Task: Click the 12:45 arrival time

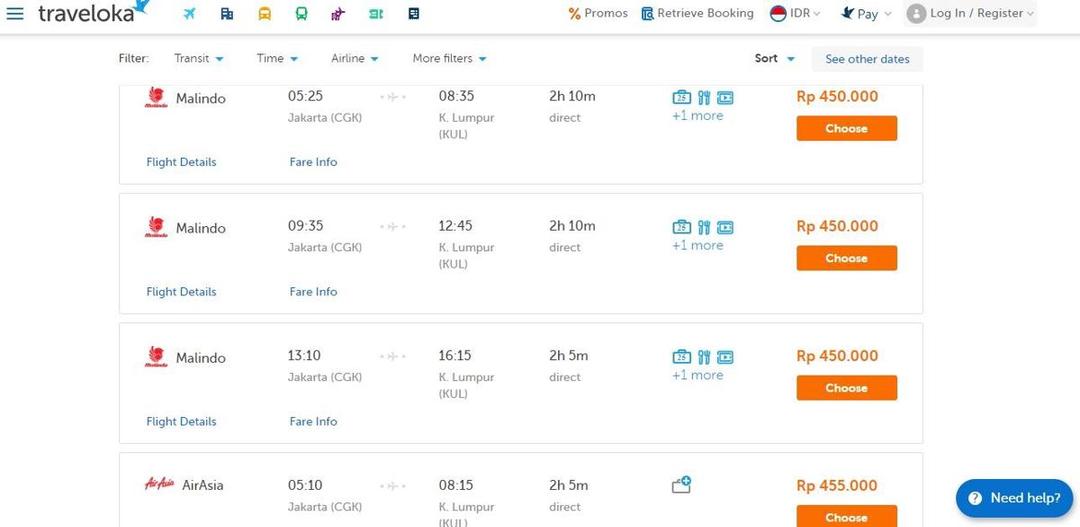Action: [455, 226]
